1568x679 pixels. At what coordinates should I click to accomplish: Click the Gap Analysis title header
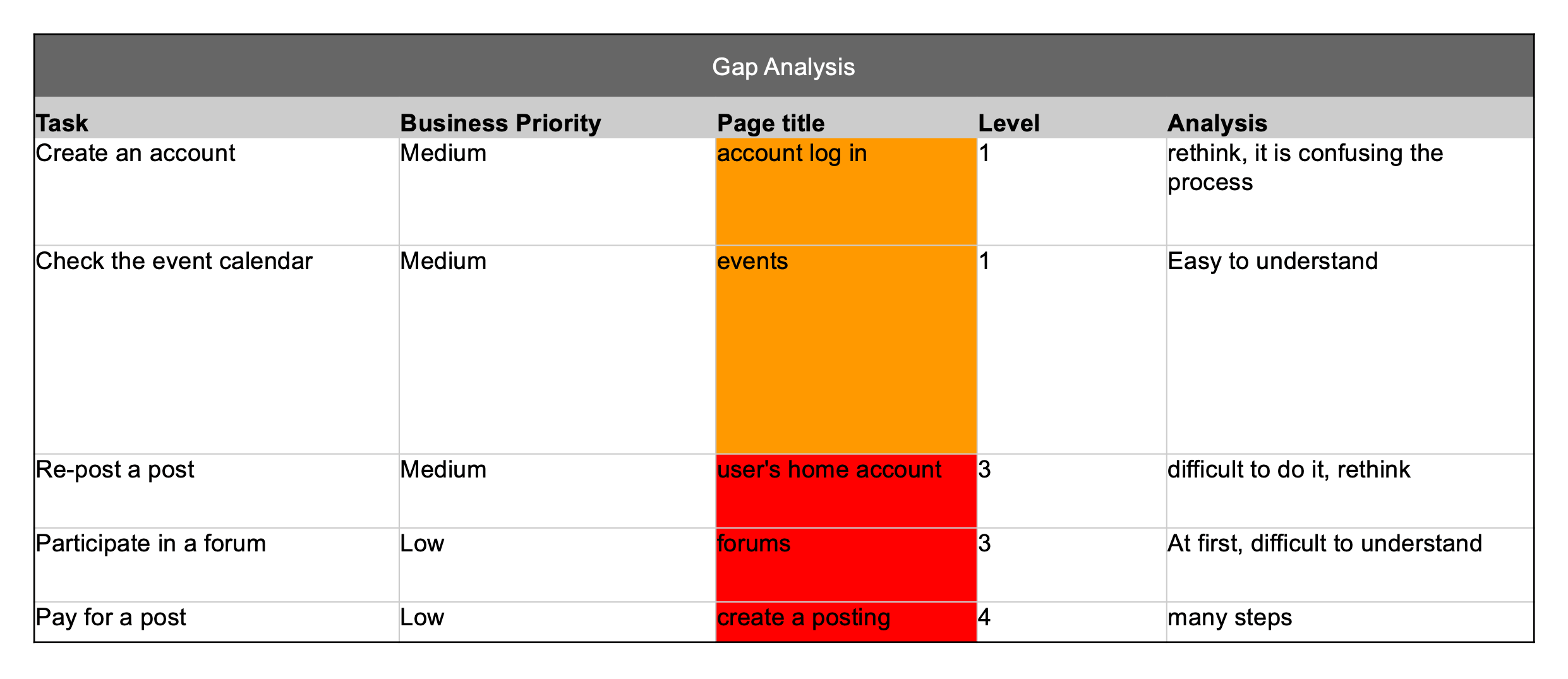pos(783,66)
